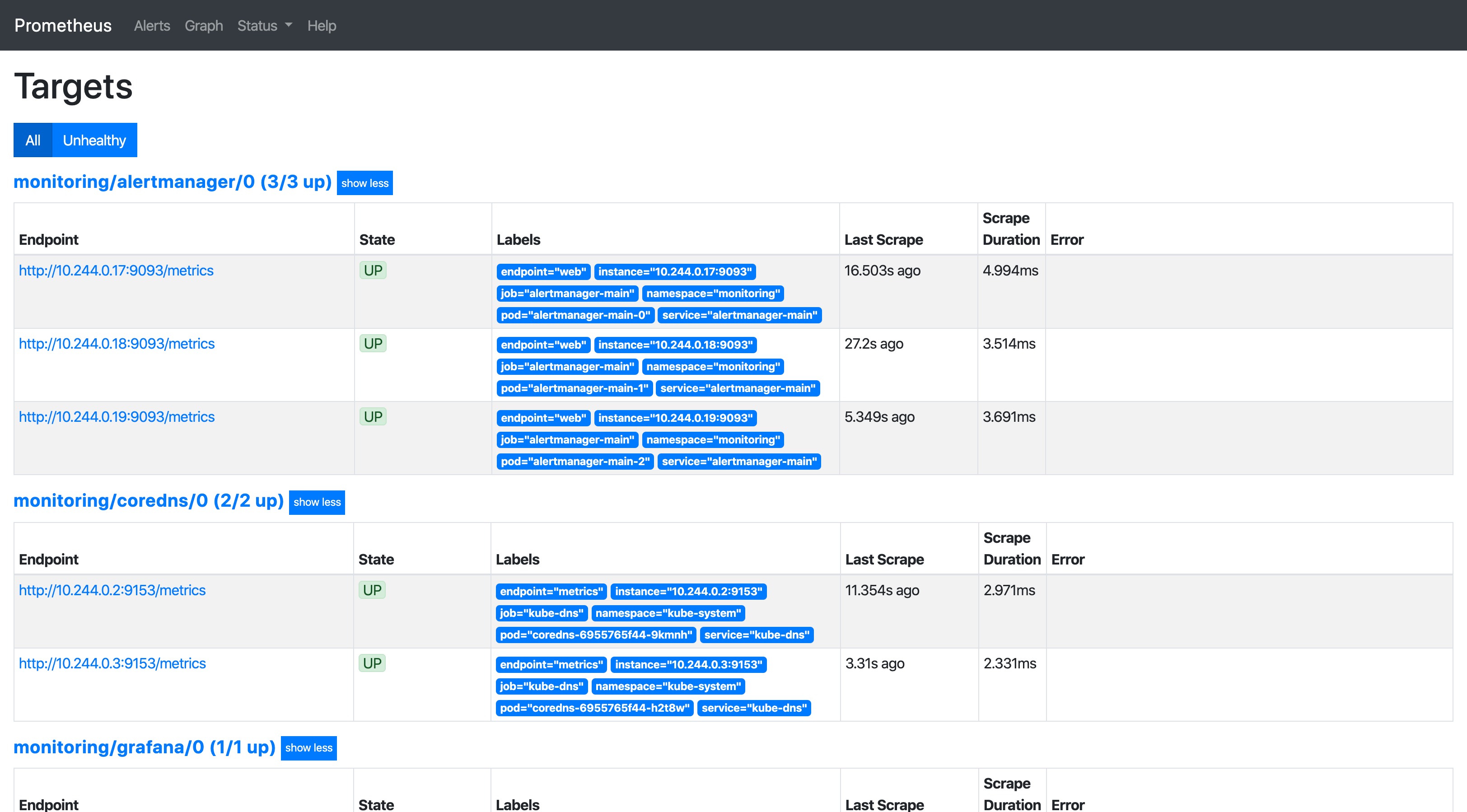Collapse grafana targets with show less
The height and width of the screenshot is (812, 1467).
click(308, 748)
